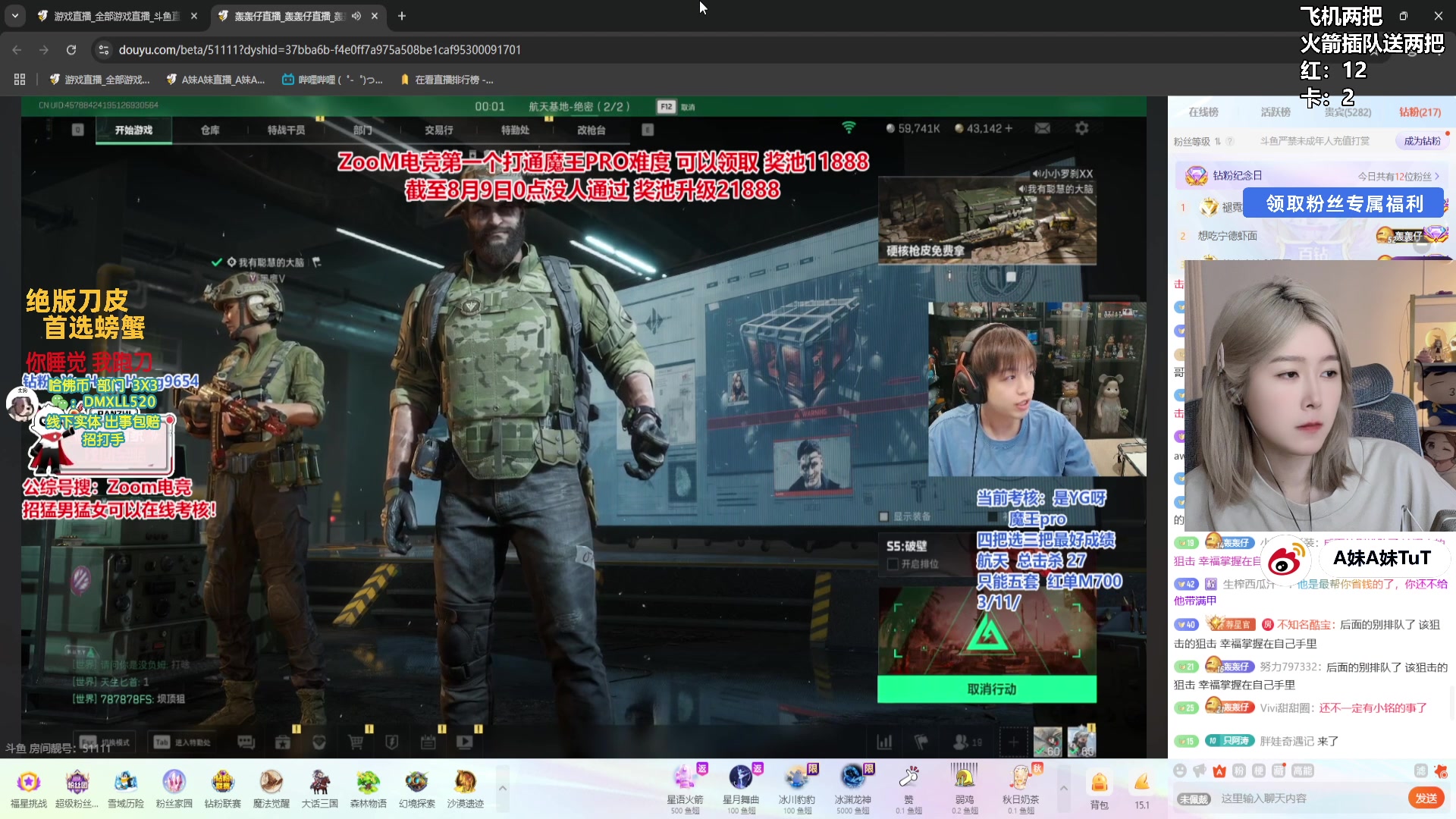Go back to the previous page

tap(17, 50)
